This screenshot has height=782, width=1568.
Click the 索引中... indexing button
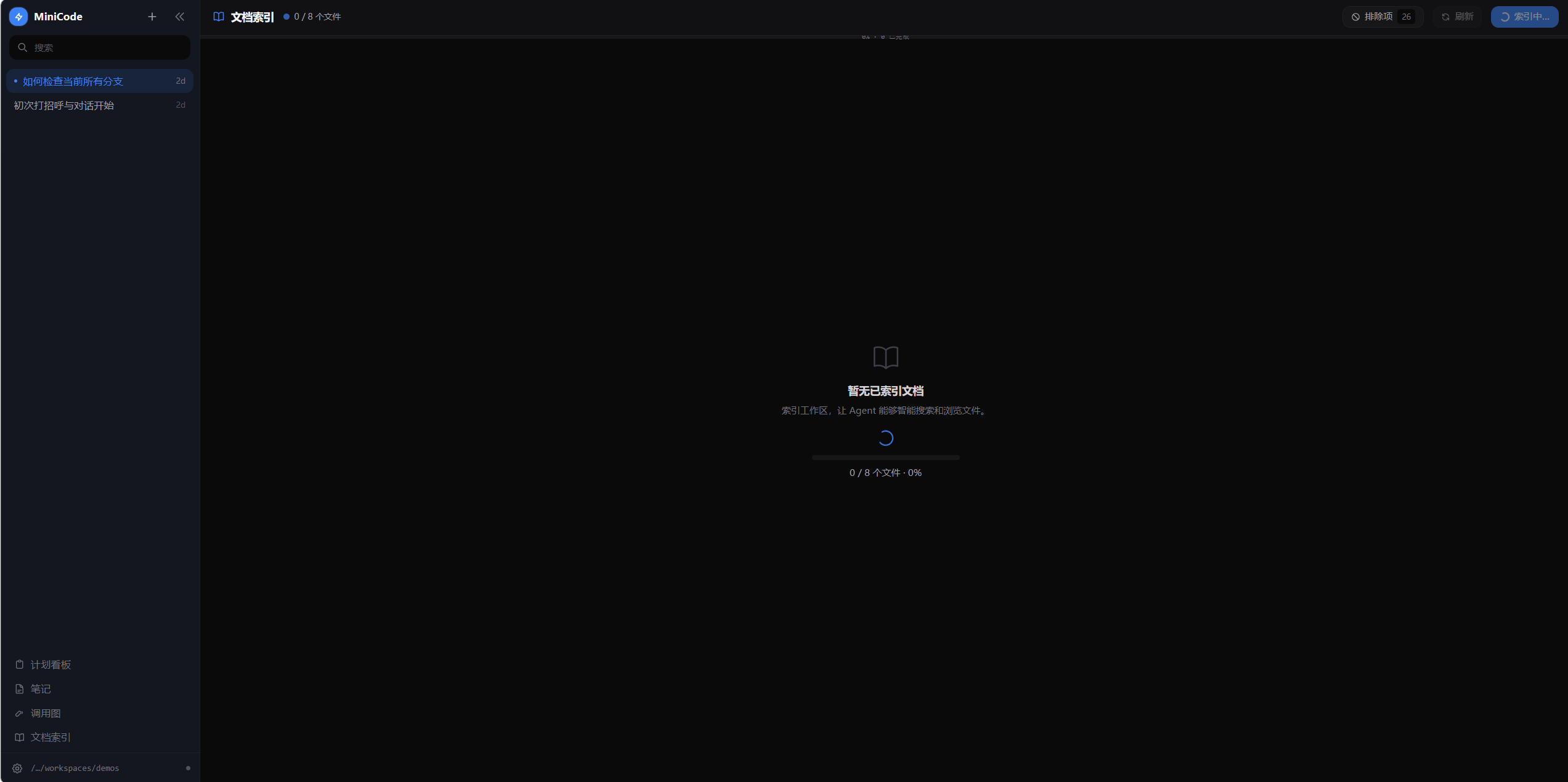coord(1524,17)
